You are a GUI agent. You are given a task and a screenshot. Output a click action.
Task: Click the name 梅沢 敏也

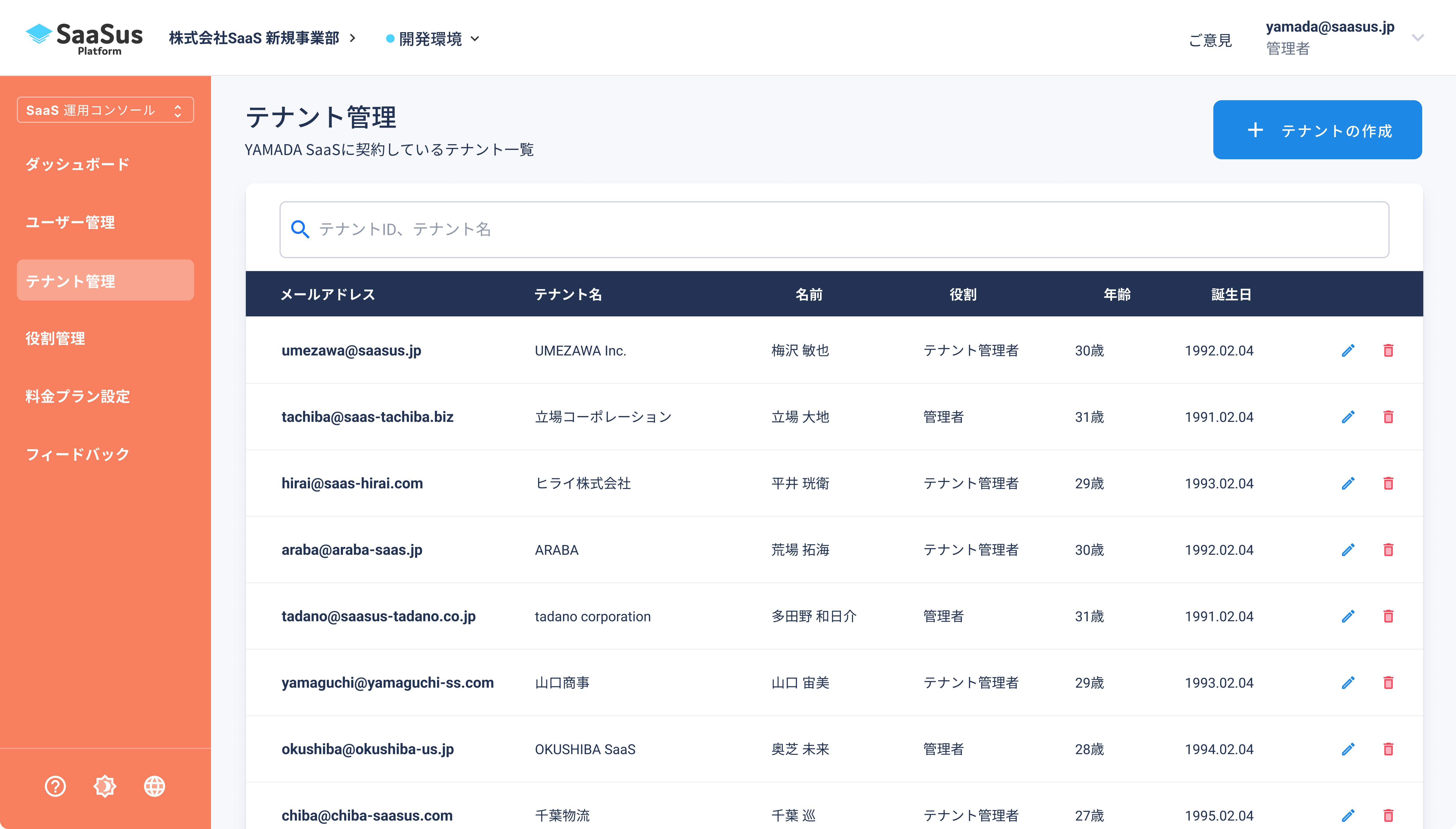[800, 350]
